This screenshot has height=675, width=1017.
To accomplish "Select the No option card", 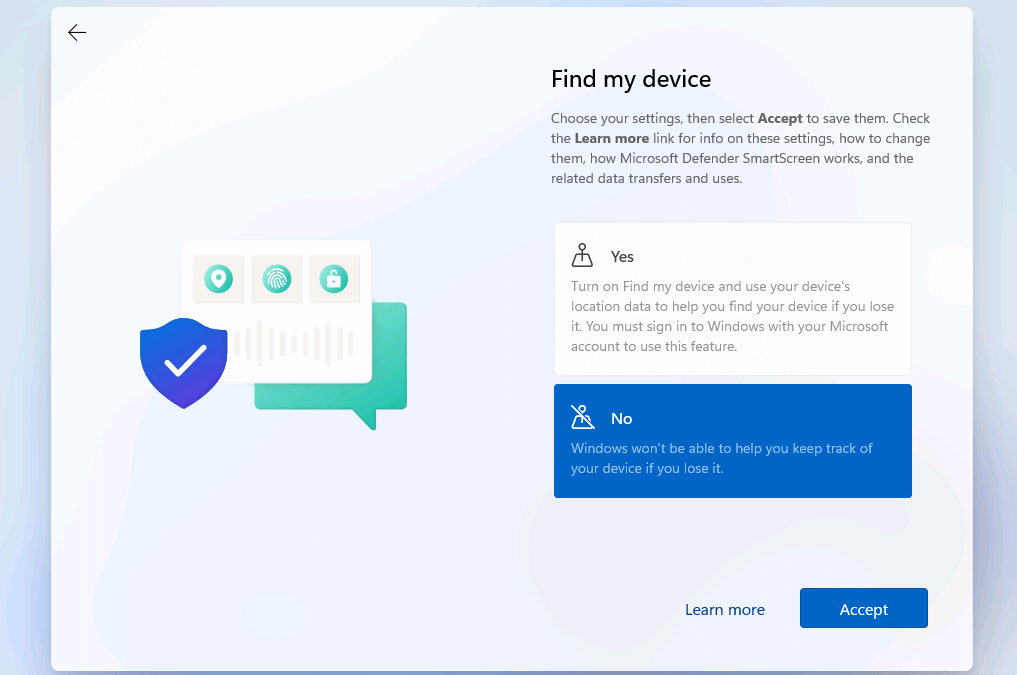I will click(x=732, y=441).
